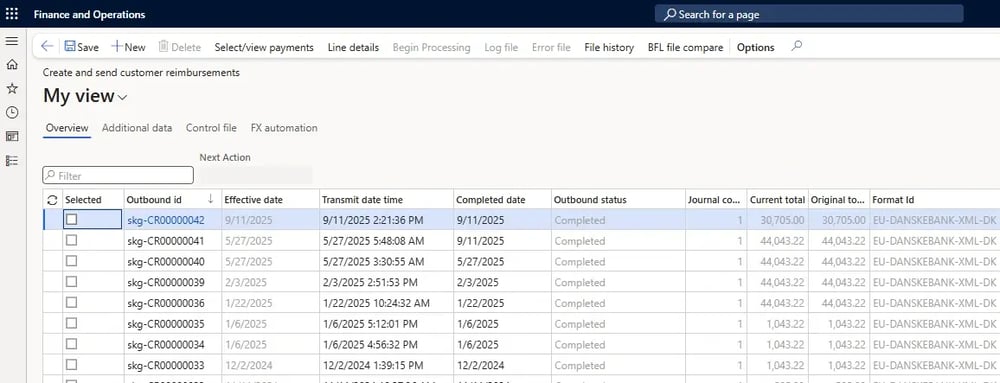Open Log file
The width and height of the screenshot is (1000, 383).
click(501, 47)
